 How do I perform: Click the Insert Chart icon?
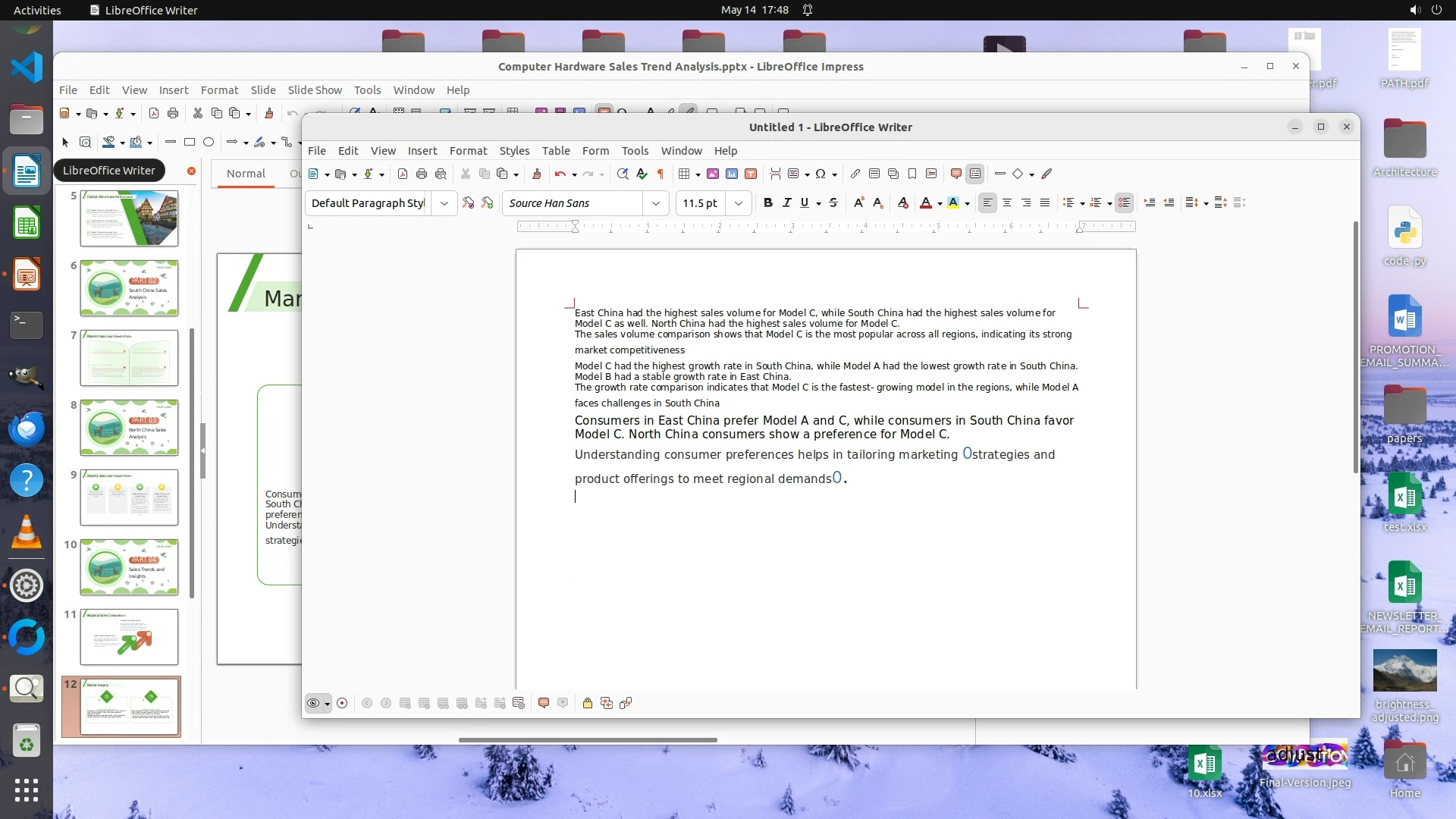(732, 174)
